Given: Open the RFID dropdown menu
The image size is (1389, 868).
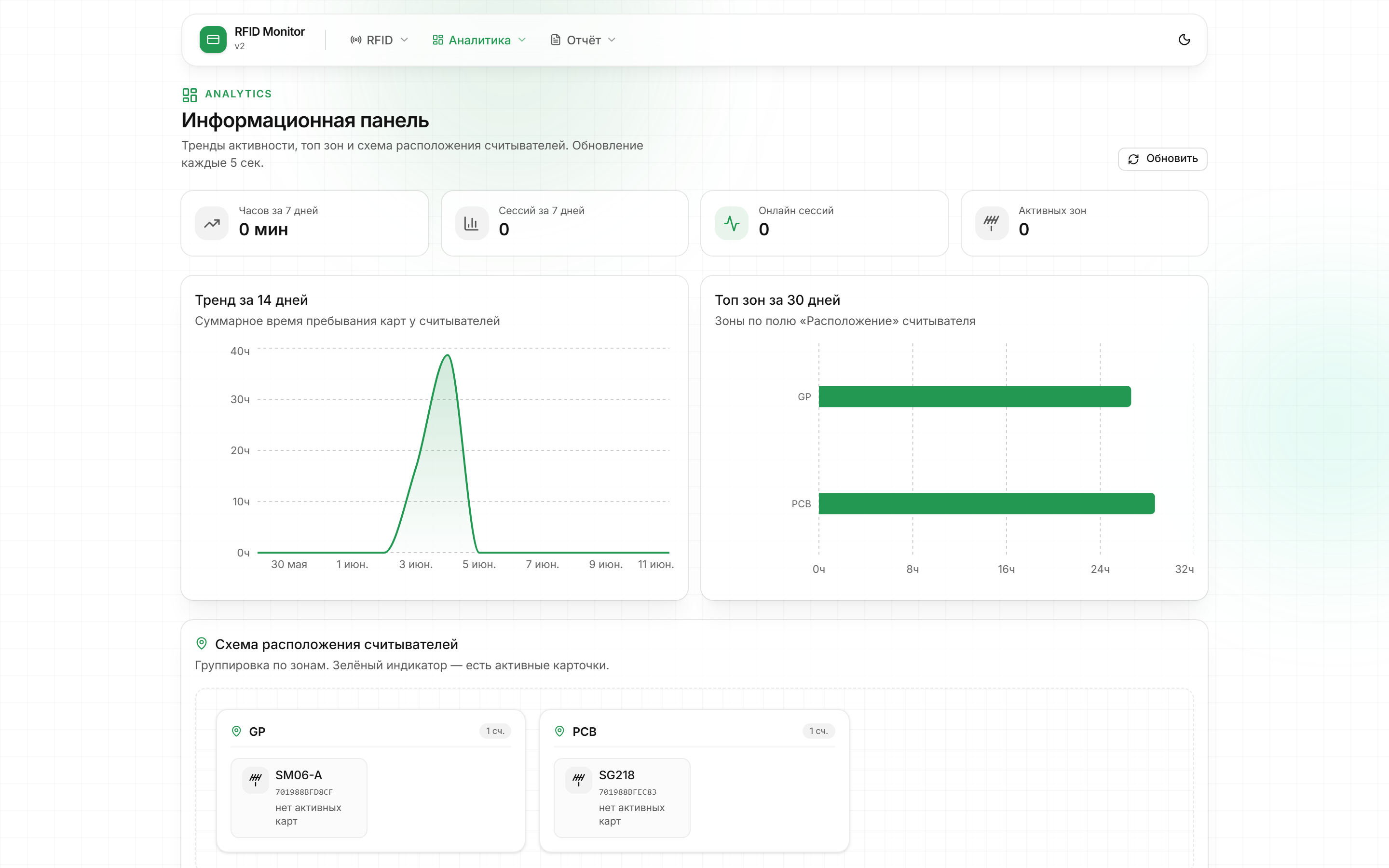Looking at the screenshot, I should click(379, 40).
